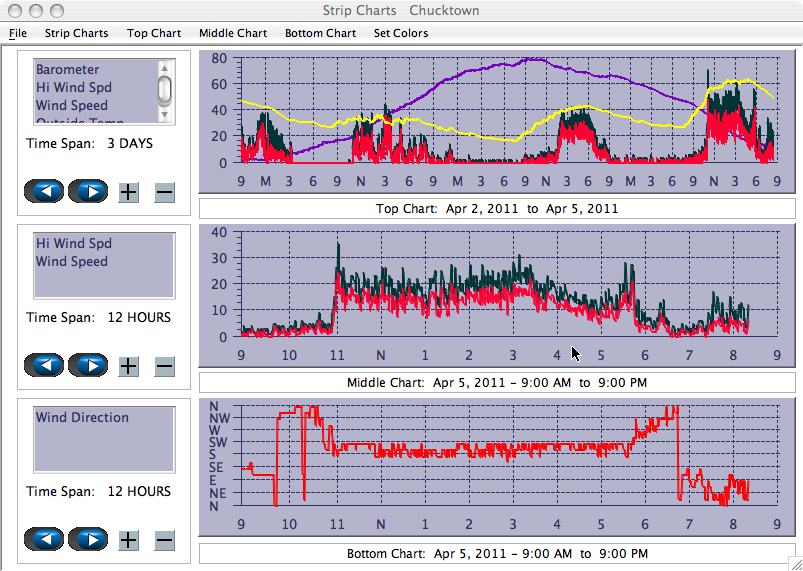Click bottom chart minus button
The width and height of the screenshot is (803, 571).
pyautogui.click(x=165, y=540)
